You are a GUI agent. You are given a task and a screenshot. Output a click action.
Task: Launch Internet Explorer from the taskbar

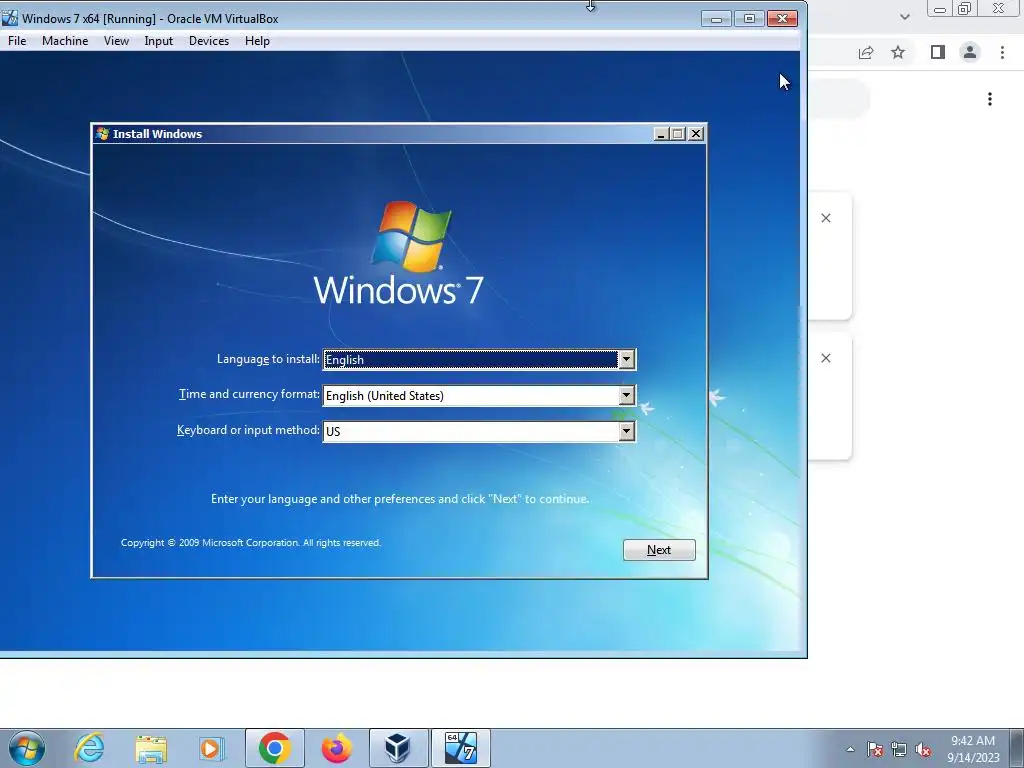(x=88, y=748)
